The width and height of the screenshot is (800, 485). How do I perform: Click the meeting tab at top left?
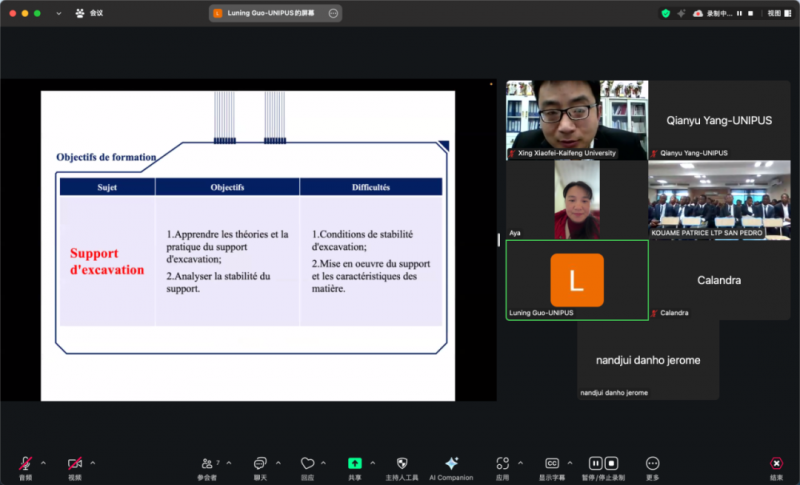point(90,13)
